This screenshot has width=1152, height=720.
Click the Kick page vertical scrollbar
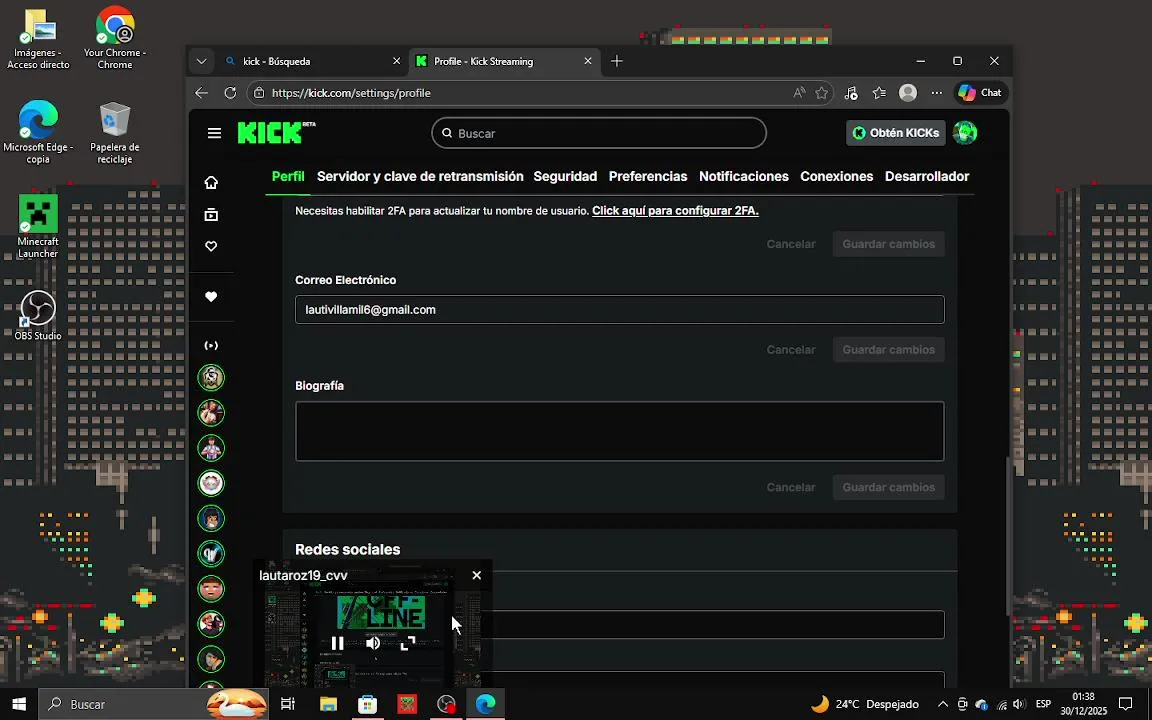point(1008,536)
